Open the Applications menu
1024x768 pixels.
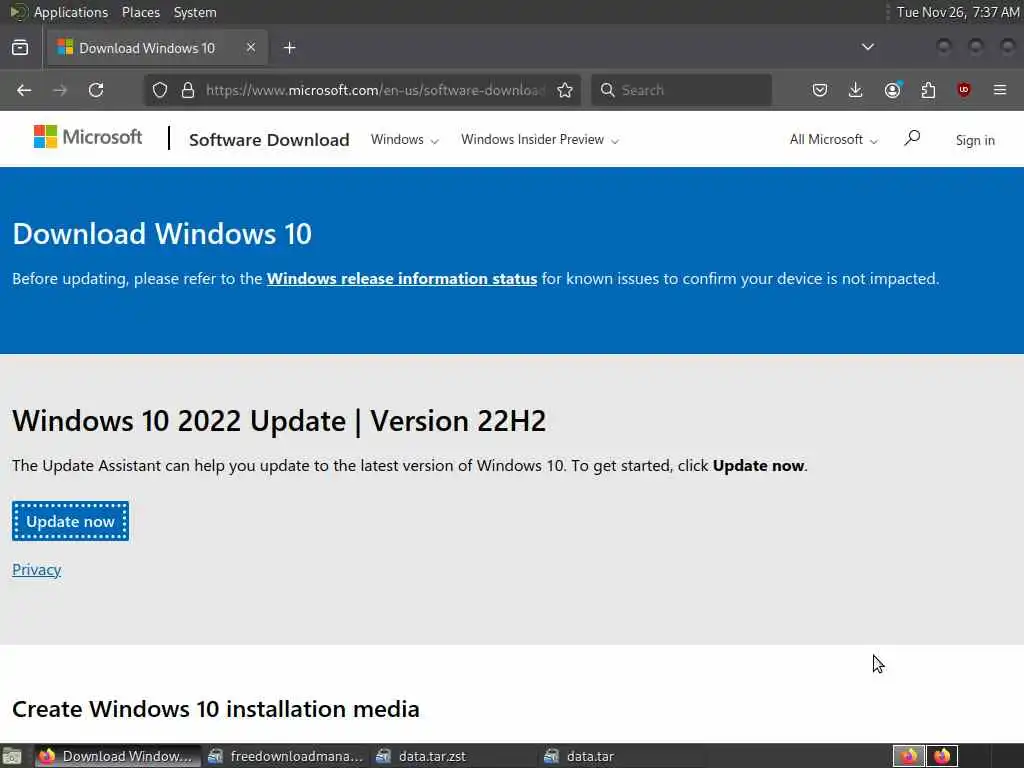pos(71,12)
